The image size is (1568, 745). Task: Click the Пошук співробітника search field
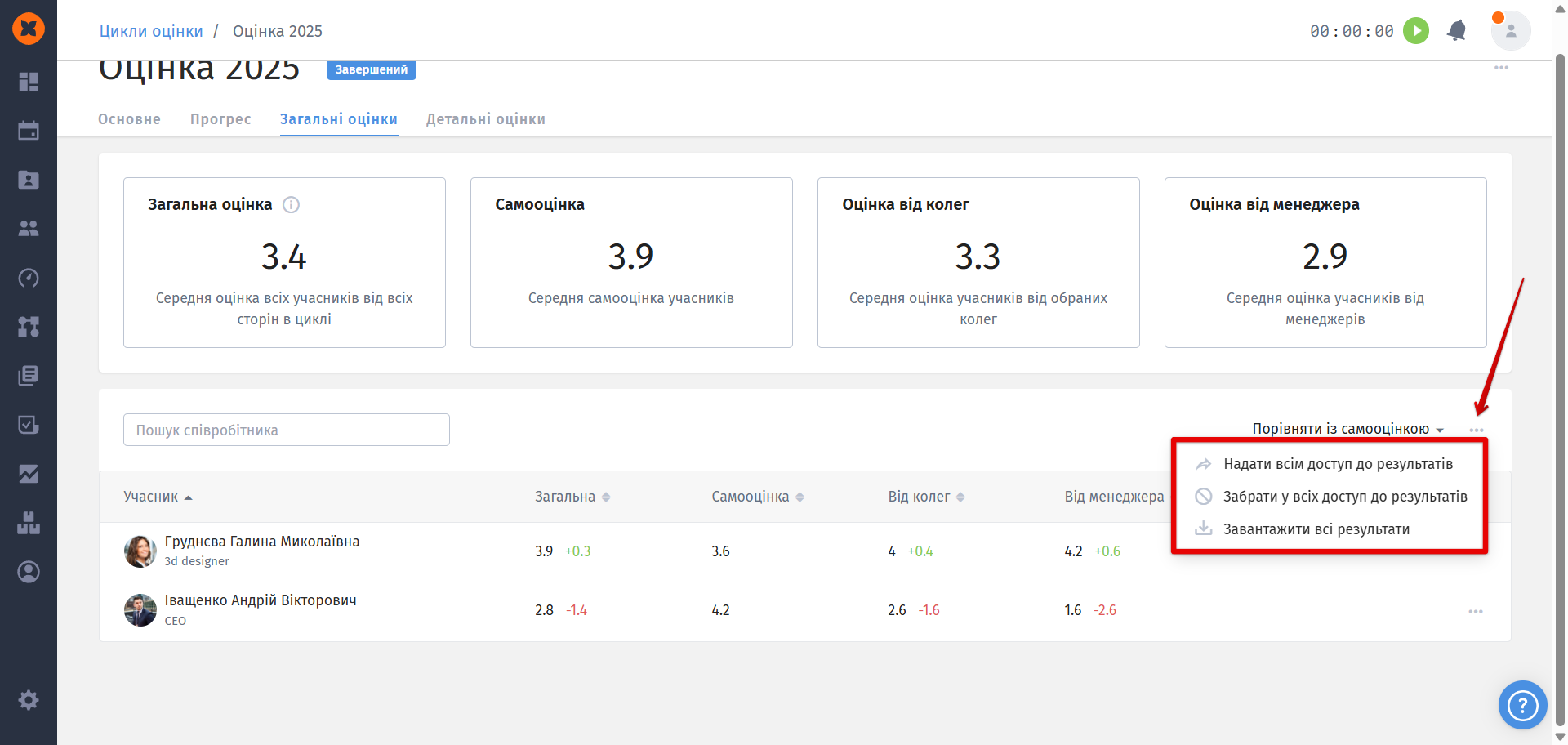[x=287, y=430]
